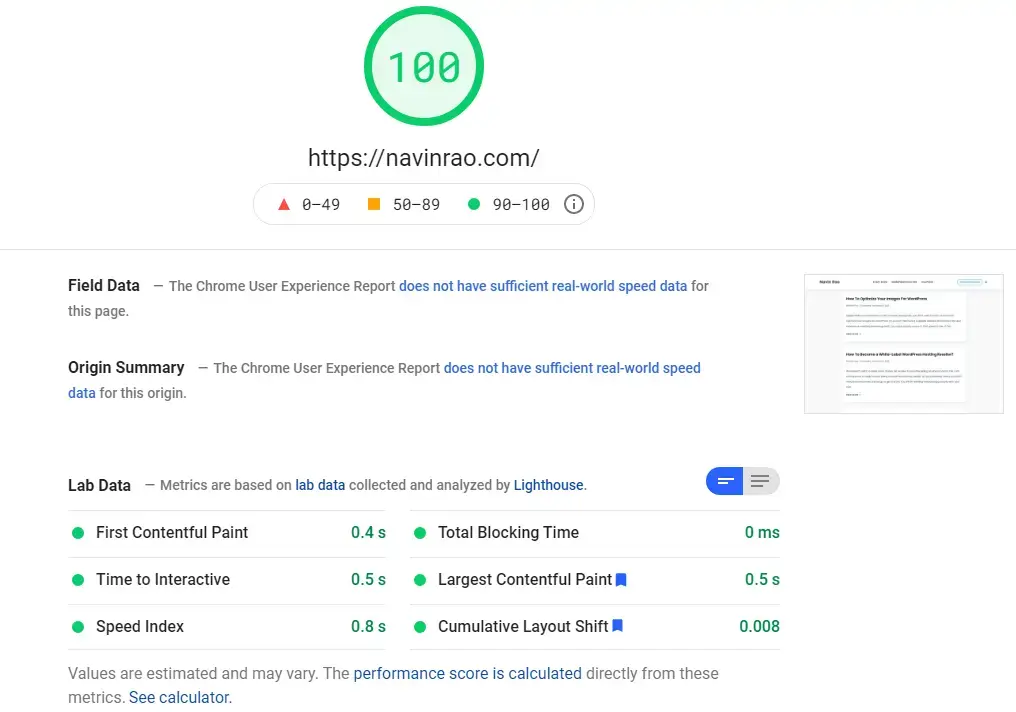Click the bookmark icon beside Largest Contentful Paint
Screen dimensions: 1016x712
[621, 580]
